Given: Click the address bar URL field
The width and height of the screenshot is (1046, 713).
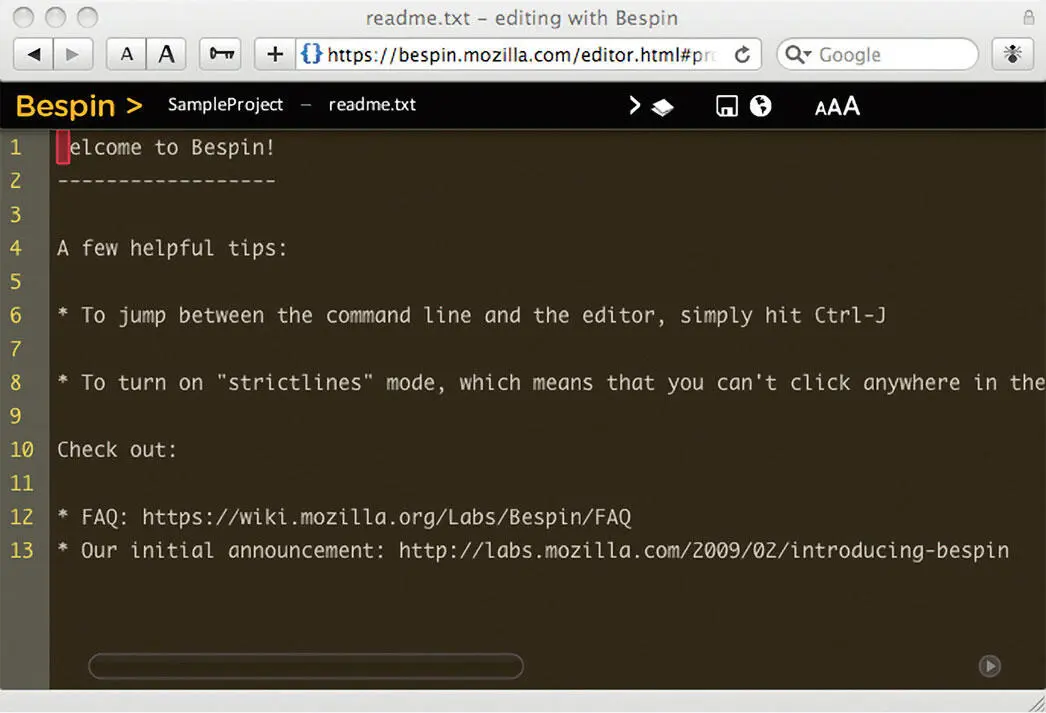Looking at the screenshot, I should point(520,55).
